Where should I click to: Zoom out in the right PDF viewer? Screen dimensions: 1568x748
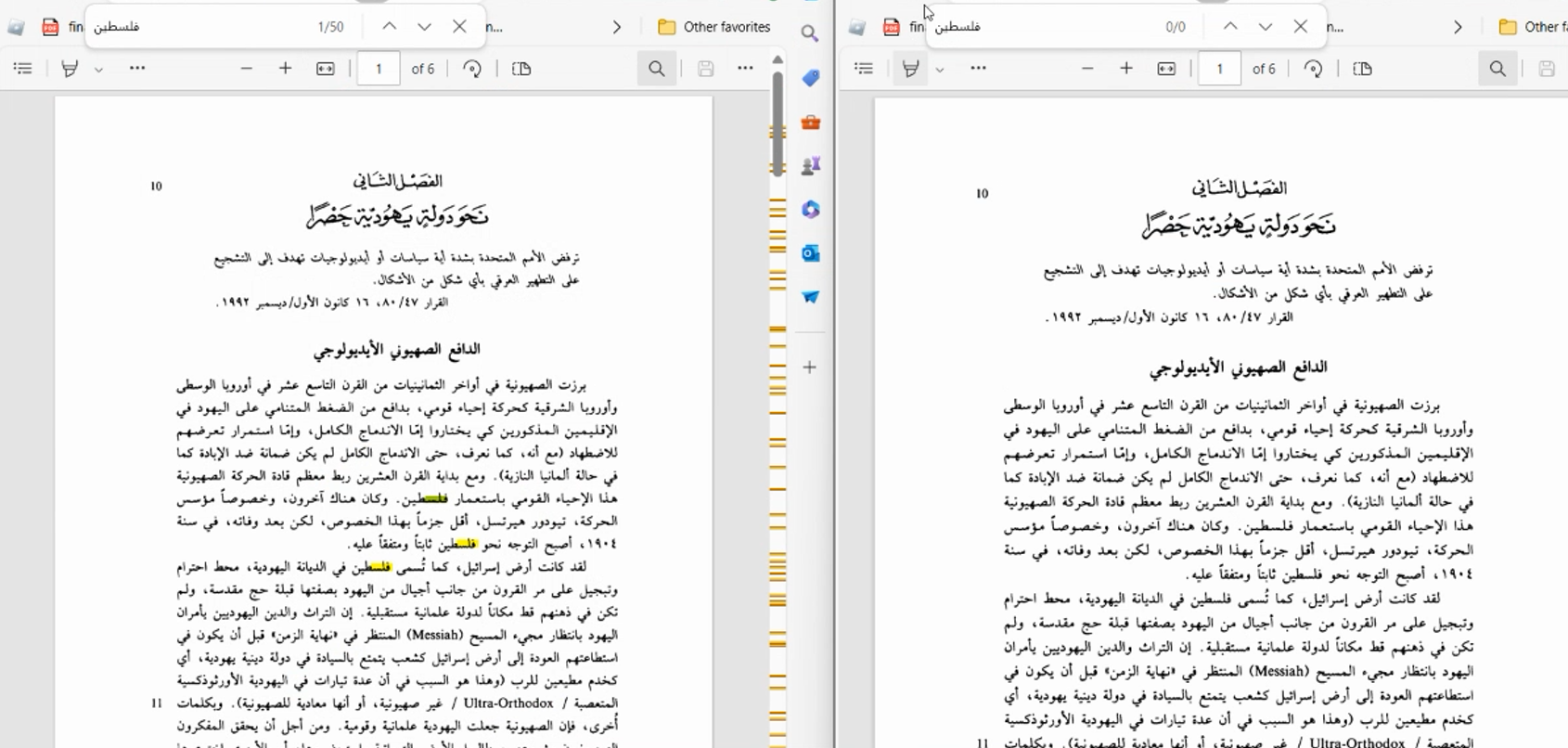click(x=1087, y=69)
